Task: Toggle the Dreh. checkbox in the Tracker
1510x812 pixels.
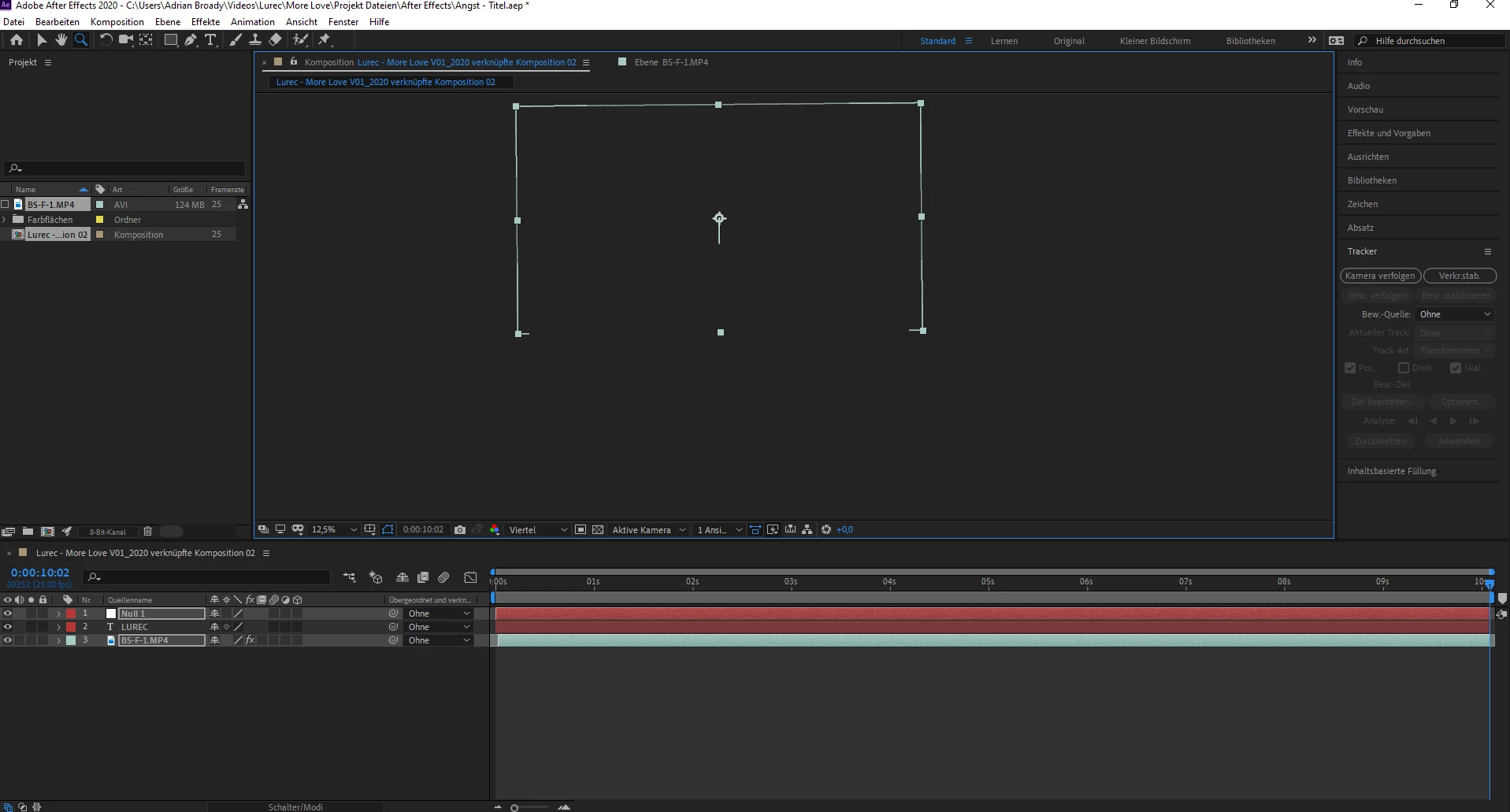Action: (1404, 368)
